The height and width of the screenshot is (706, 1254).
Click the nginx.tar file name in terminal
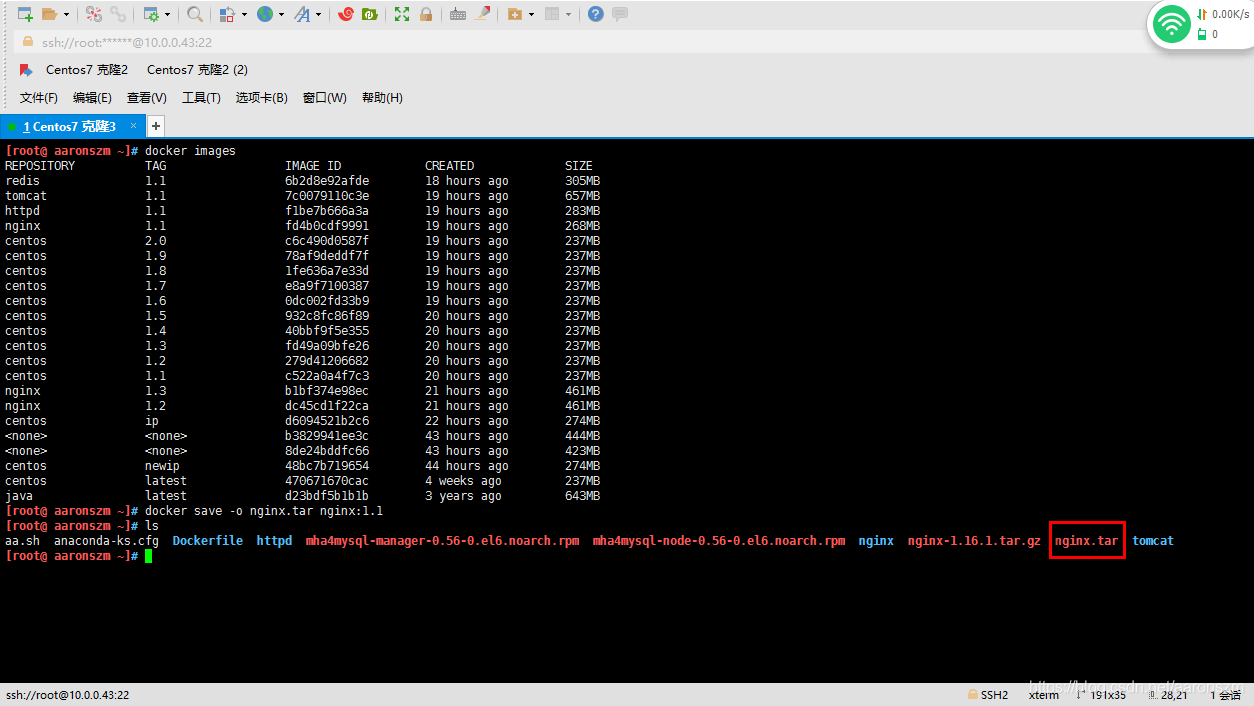pyautogui.click(x=1087, y=541)
